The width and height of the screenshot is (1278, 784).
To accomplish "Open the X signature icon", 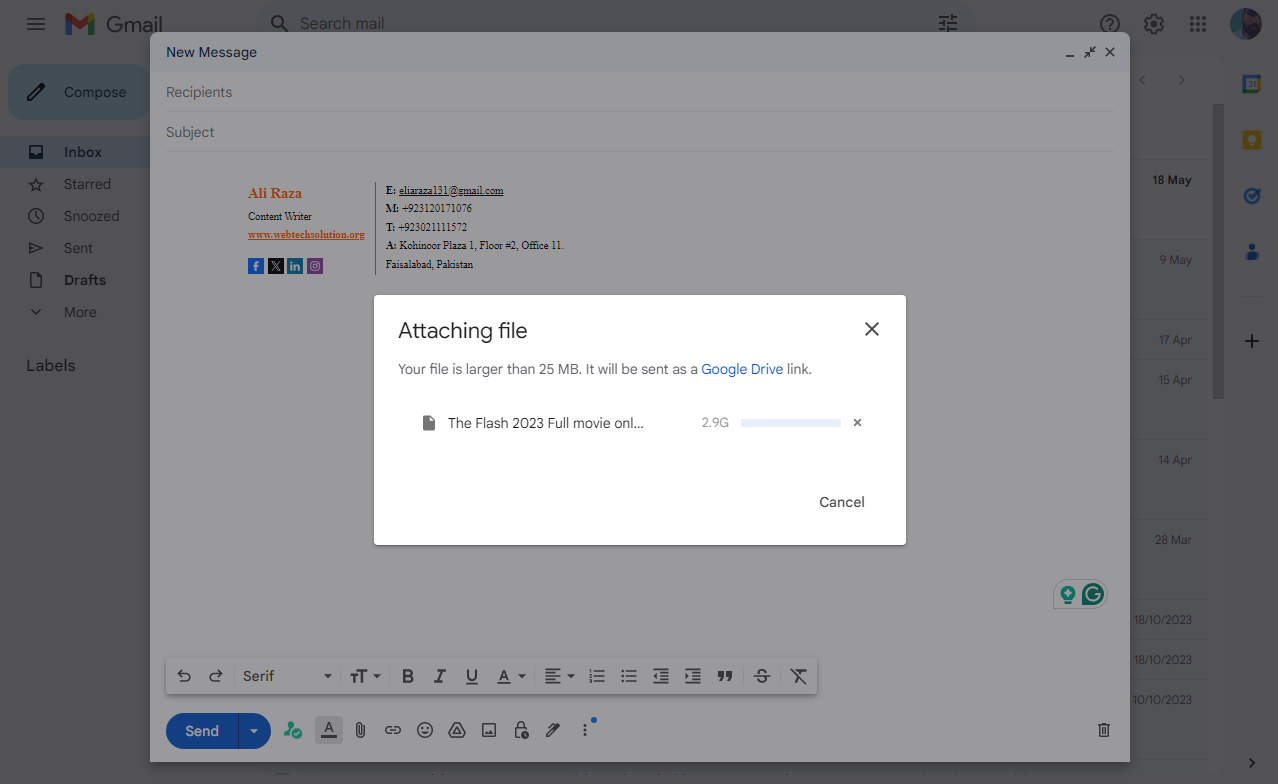I will click(276, 266).
